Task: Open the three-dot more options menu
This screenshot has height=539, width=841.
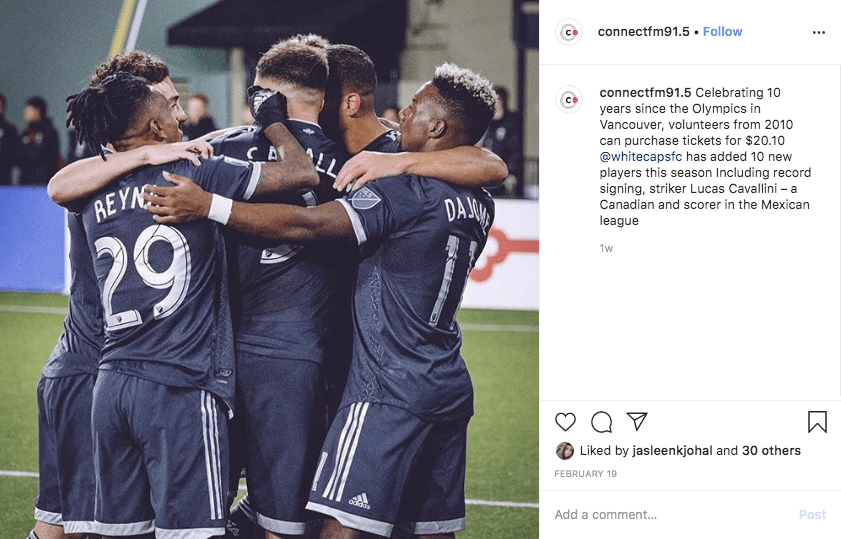Action: [818, 33]
